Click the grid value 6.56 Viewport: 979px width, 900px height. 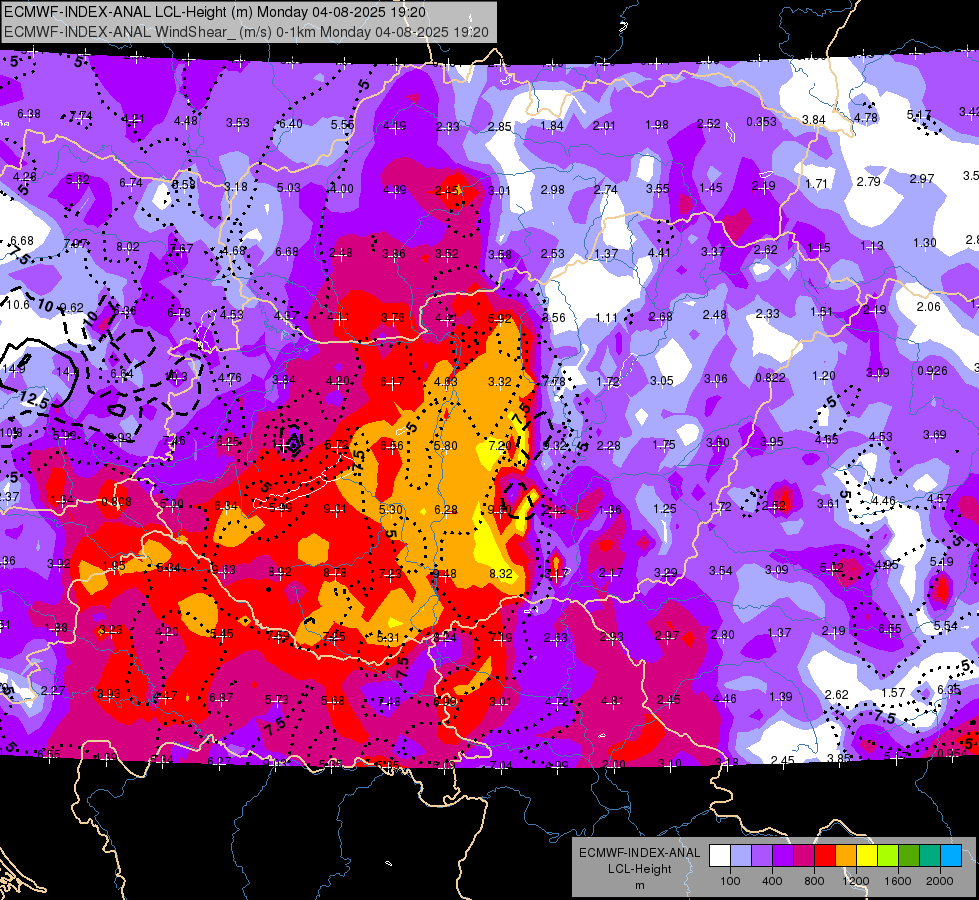point(392,445)
